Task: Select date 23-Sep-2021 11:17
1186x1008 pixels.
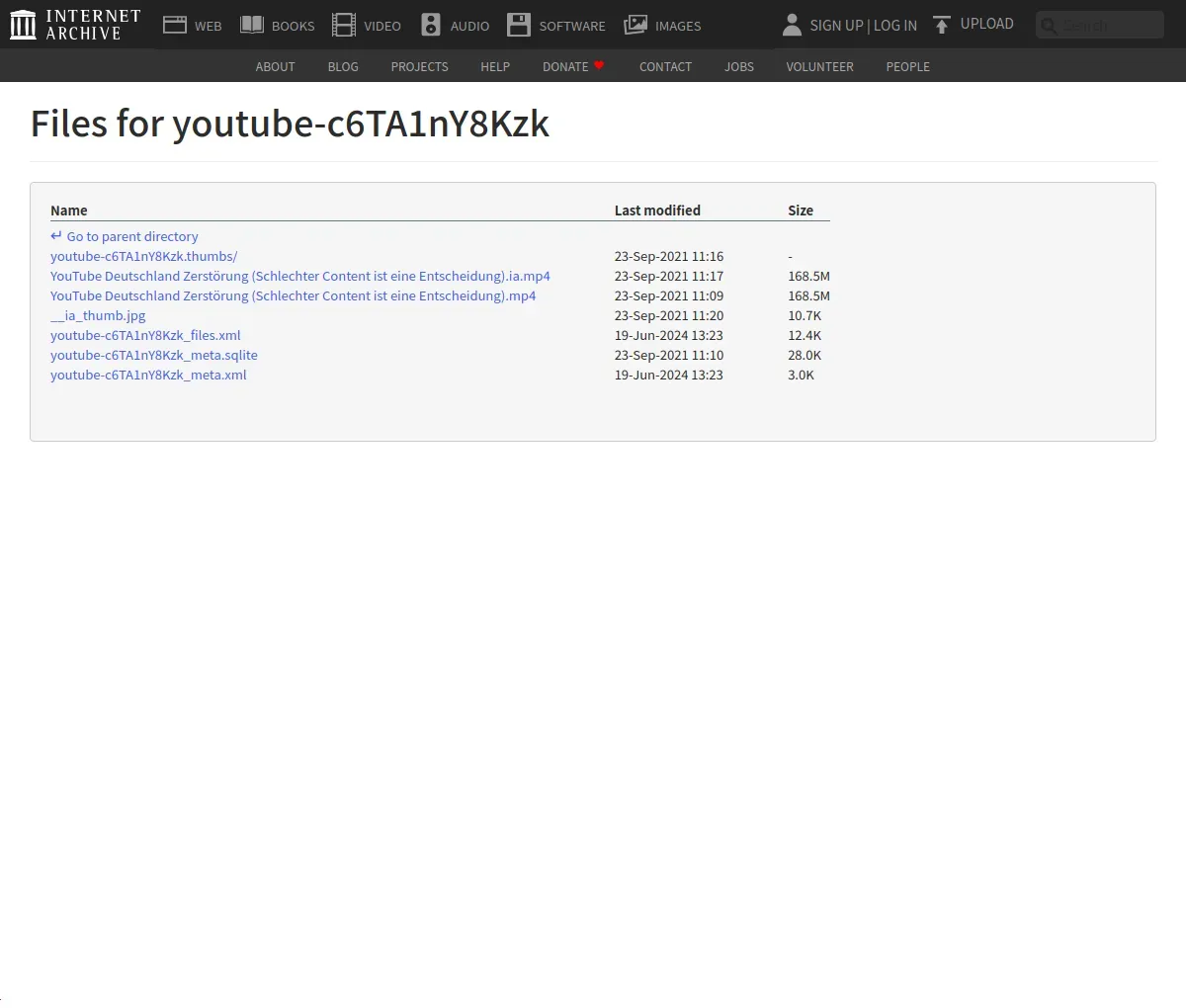Action: click(669, 276)
